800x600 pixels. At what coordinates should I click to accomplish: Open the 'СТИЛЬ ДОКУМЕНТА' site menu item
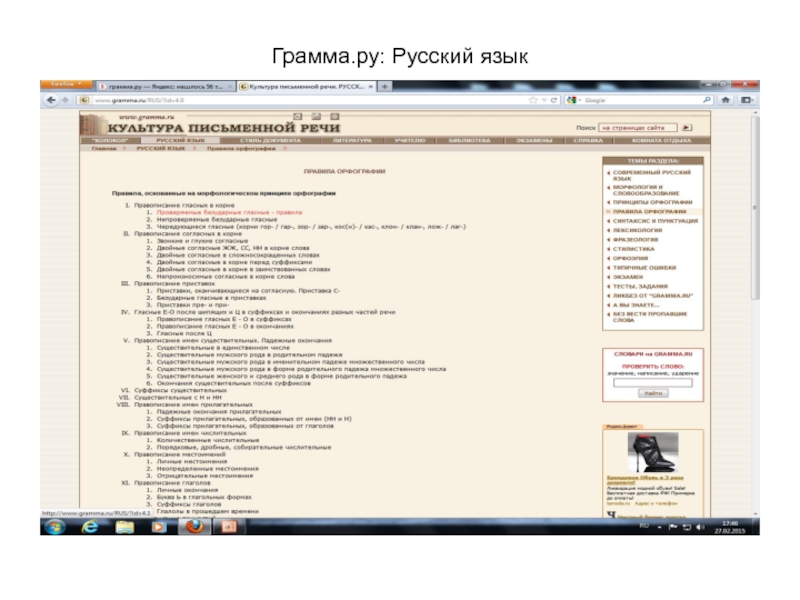click(270, 140)
